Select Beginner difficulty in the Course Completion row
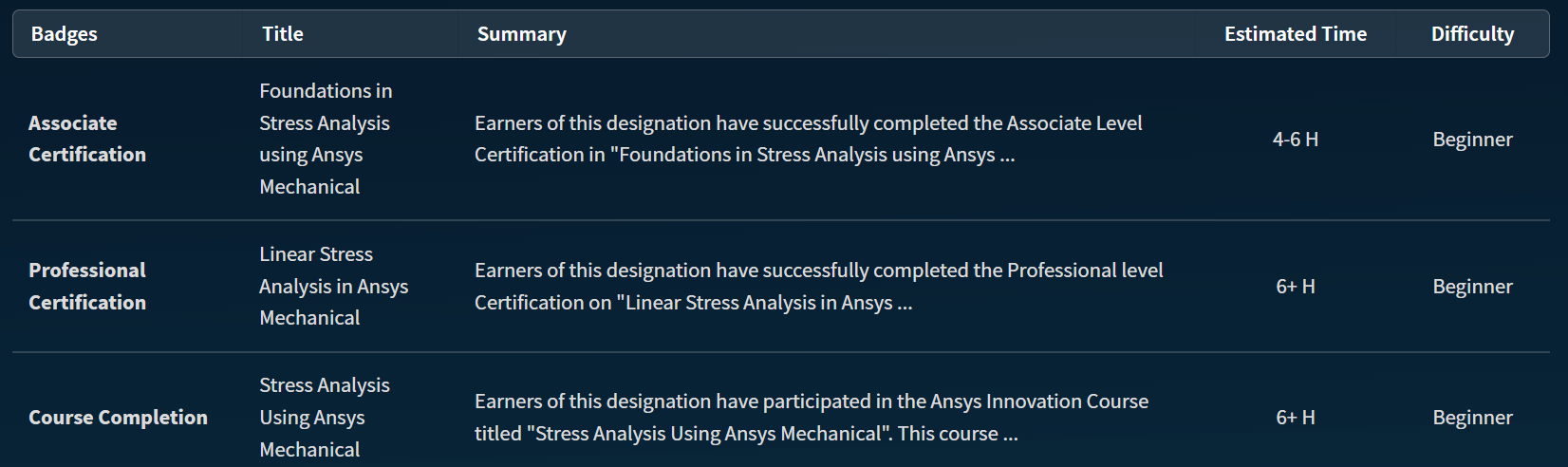Image resolution: width=1568 pixels, height=467 pixels. (1472, 418)
